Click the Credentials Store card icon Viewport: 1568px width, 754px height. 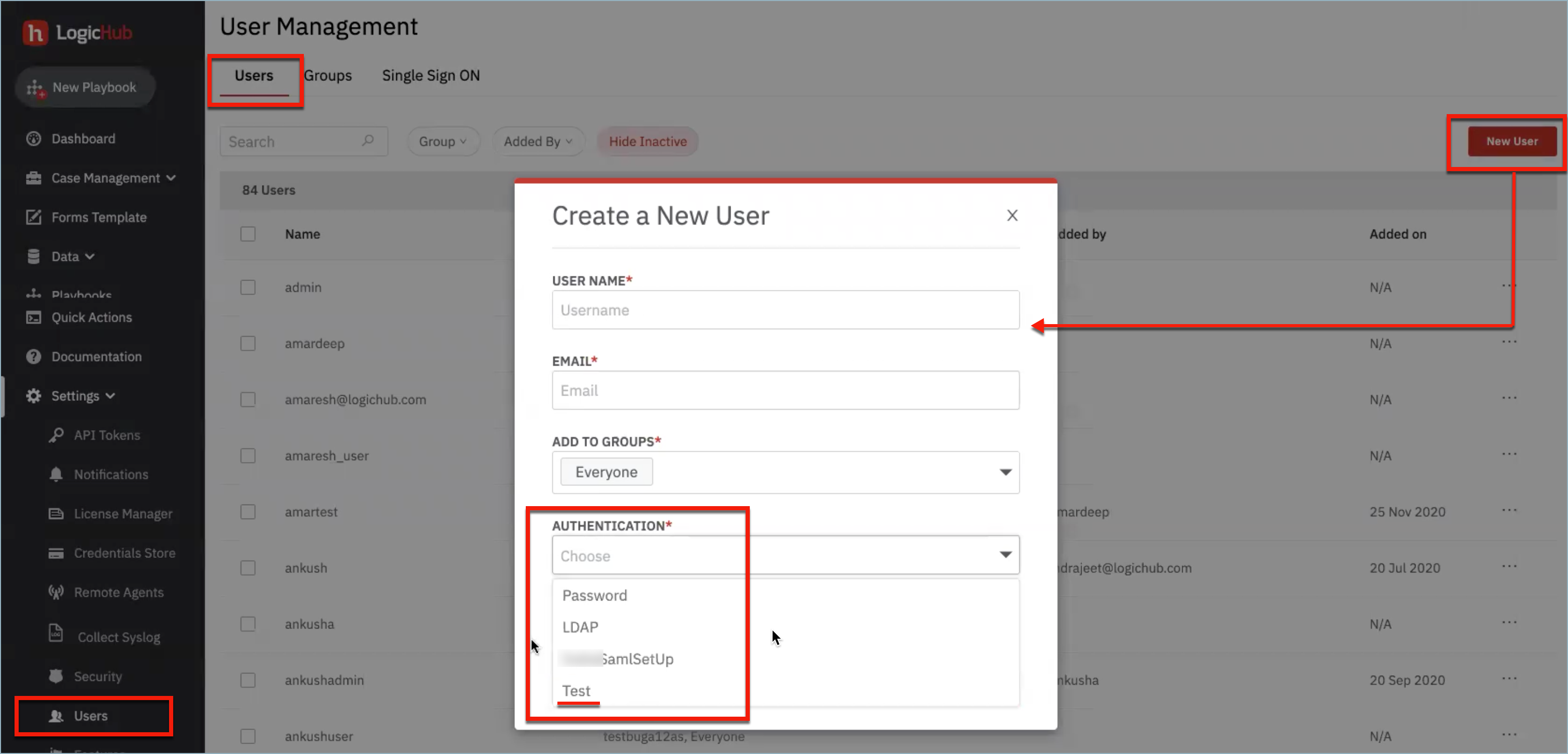(56, 553)
